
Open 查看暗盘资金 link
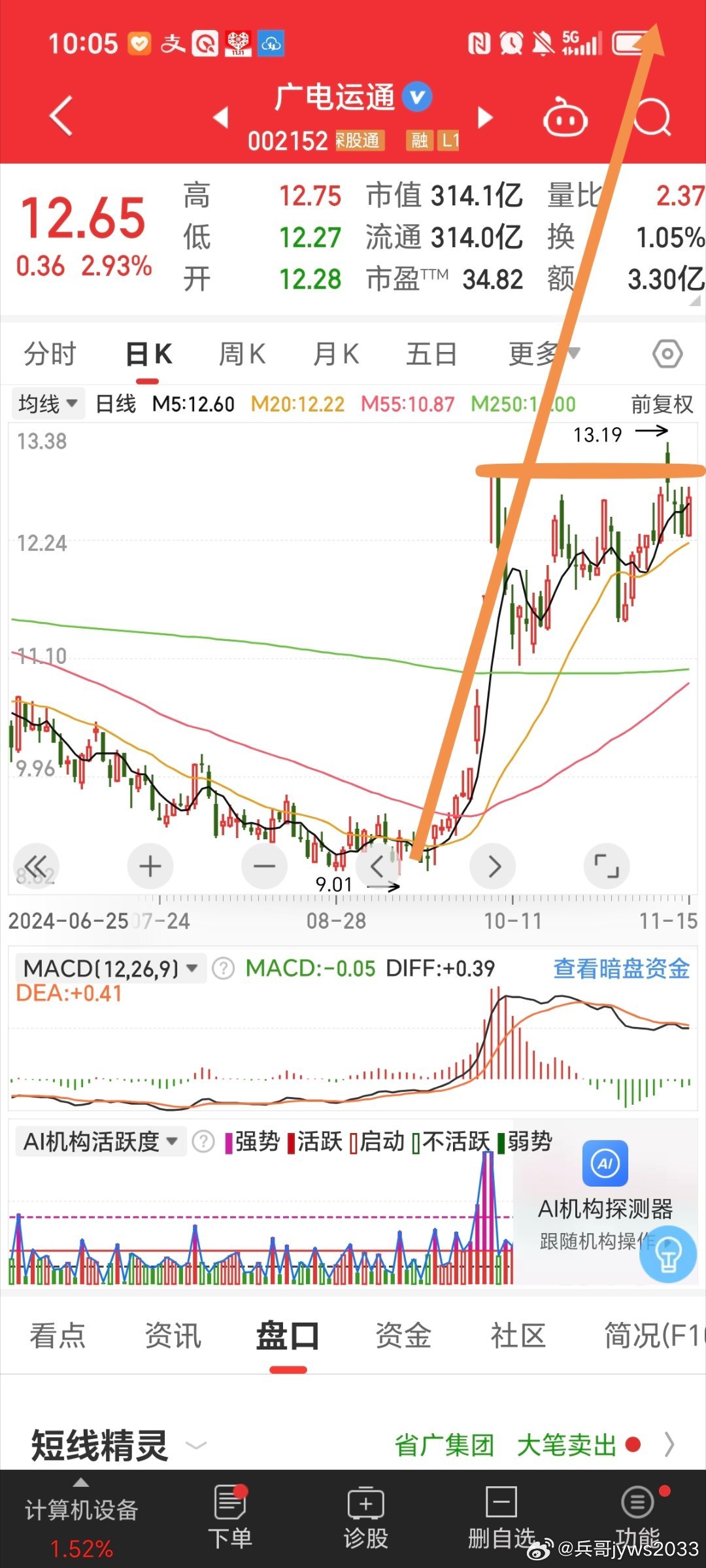pos(622,968)
